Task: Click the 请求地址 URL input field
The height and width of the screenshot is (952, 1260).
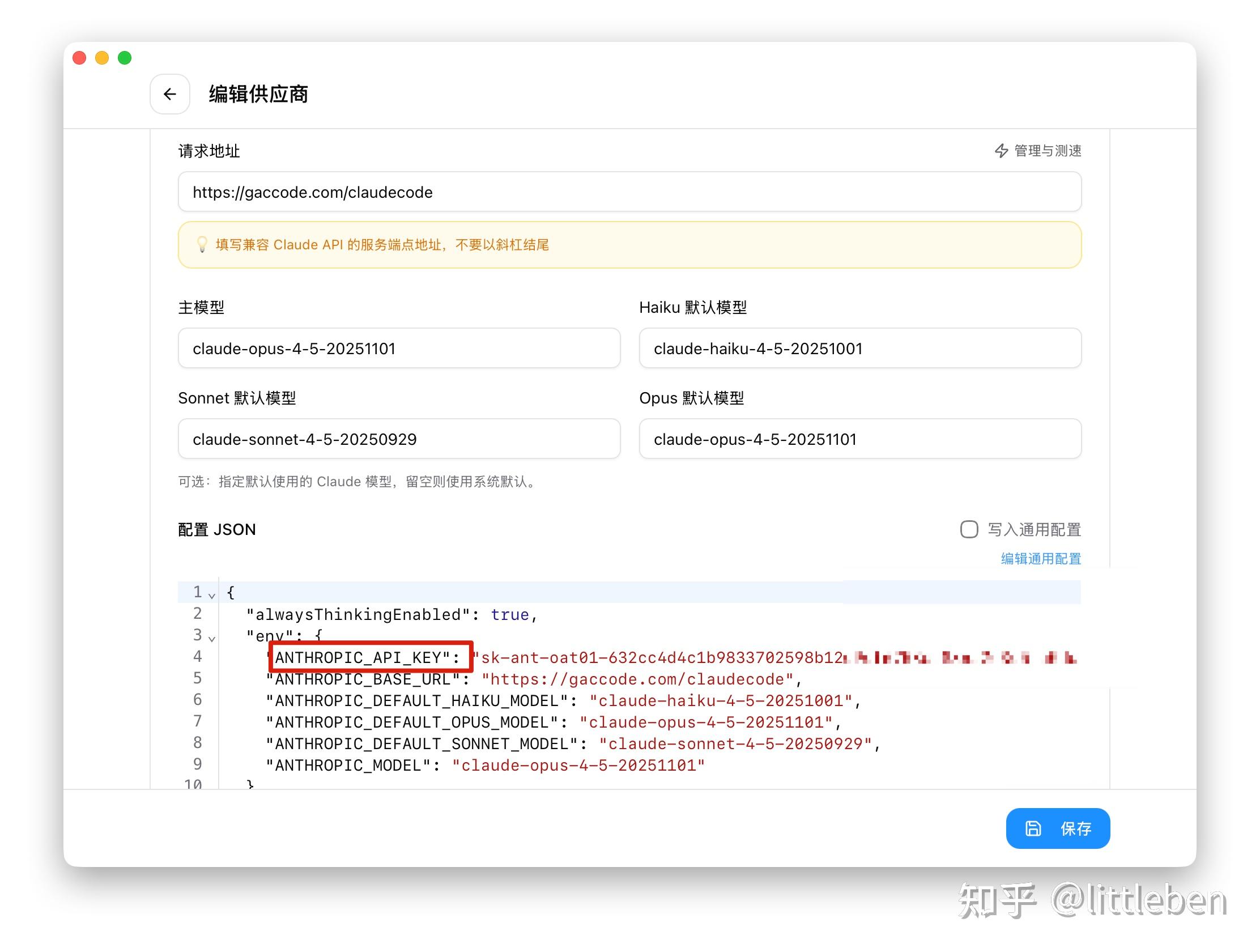Action: pos(629,192)
